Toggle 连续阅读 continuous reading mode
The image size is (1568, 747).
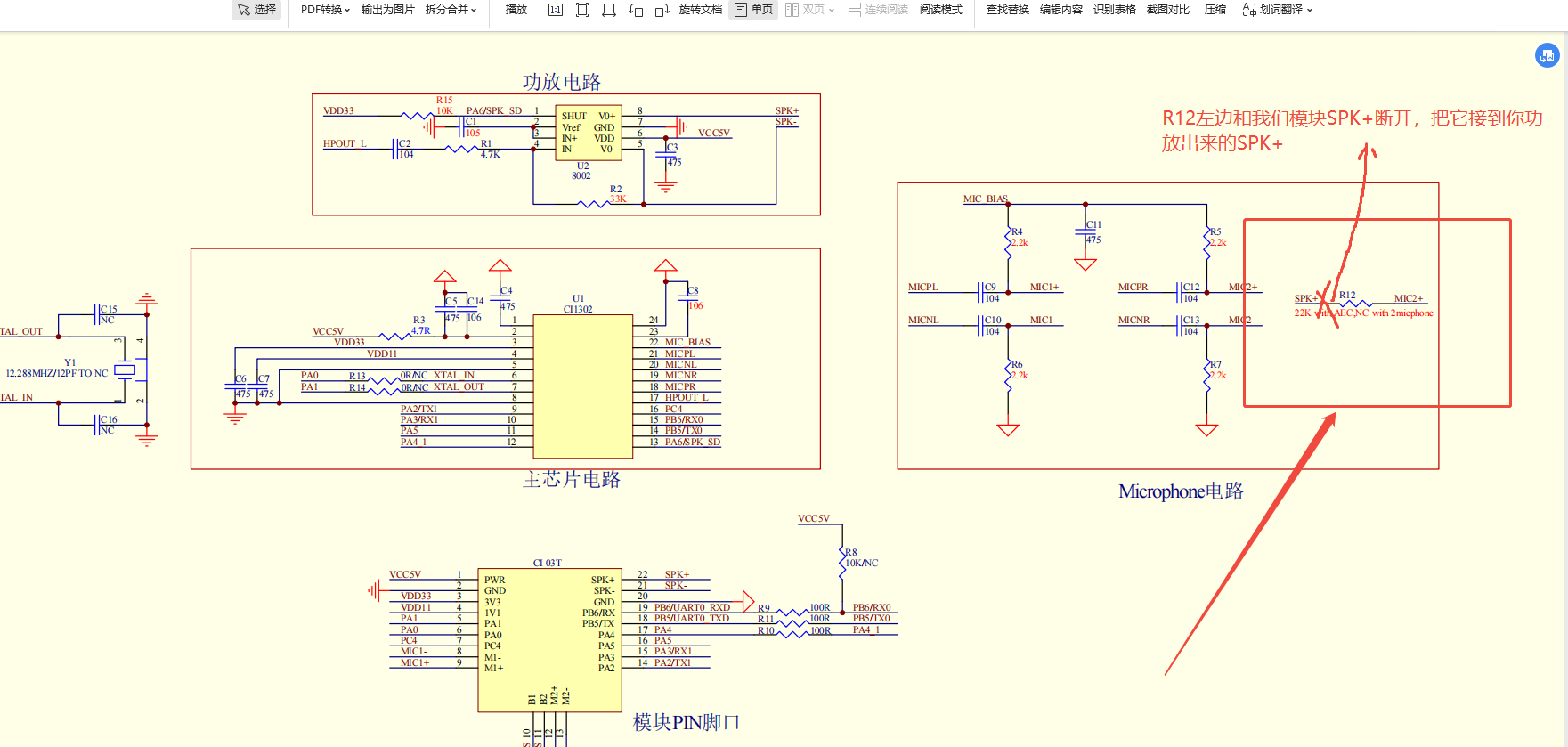pyautogui.click(x=878, y=10)
